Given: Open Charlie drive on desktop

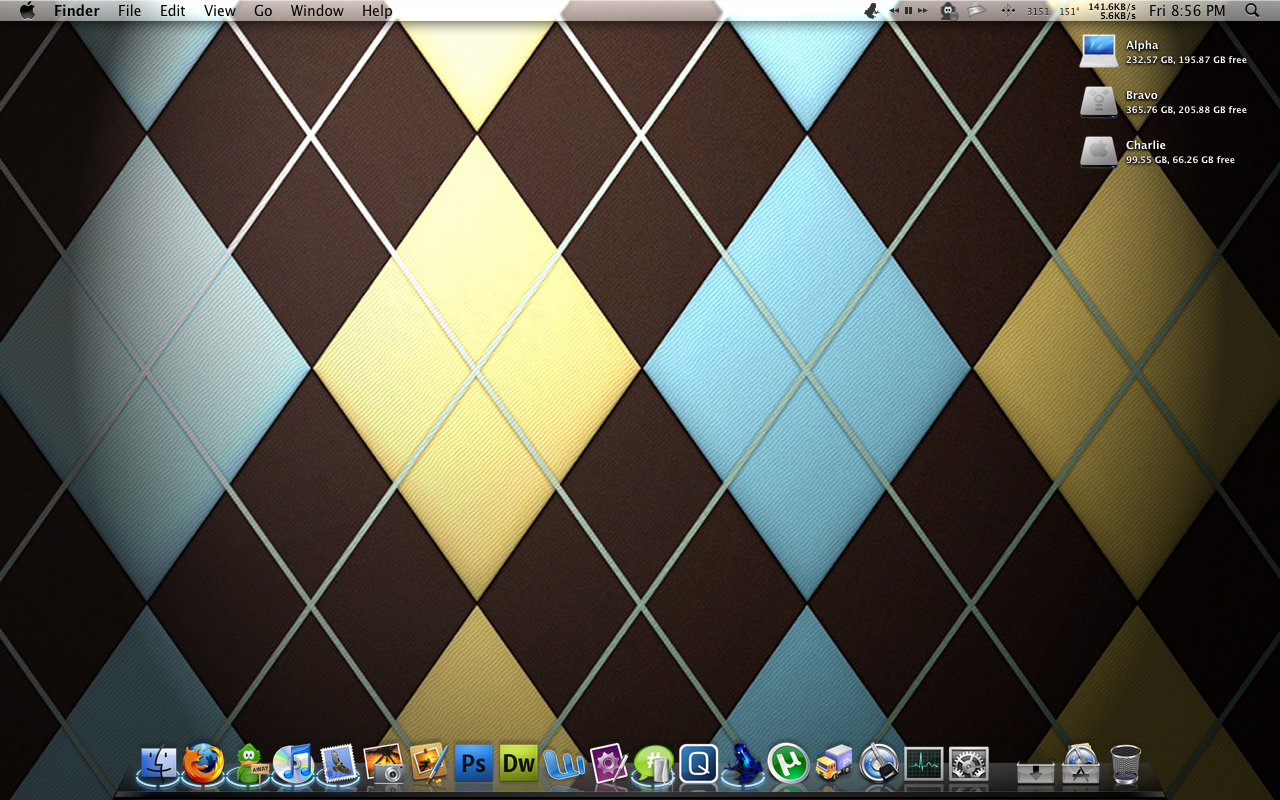Looking at the screenshot, I should coord(1099,151).
